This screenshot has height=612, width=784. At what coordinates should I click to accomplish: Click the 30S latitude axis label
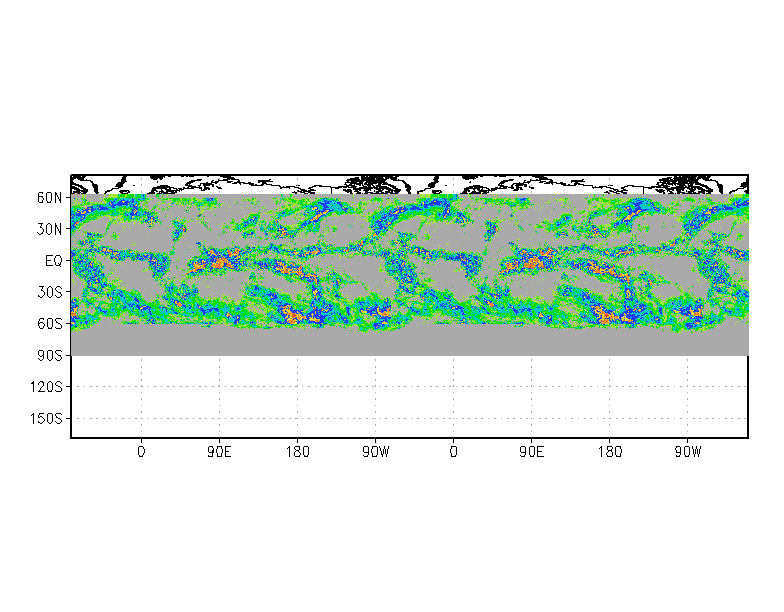tap(50, 292)
